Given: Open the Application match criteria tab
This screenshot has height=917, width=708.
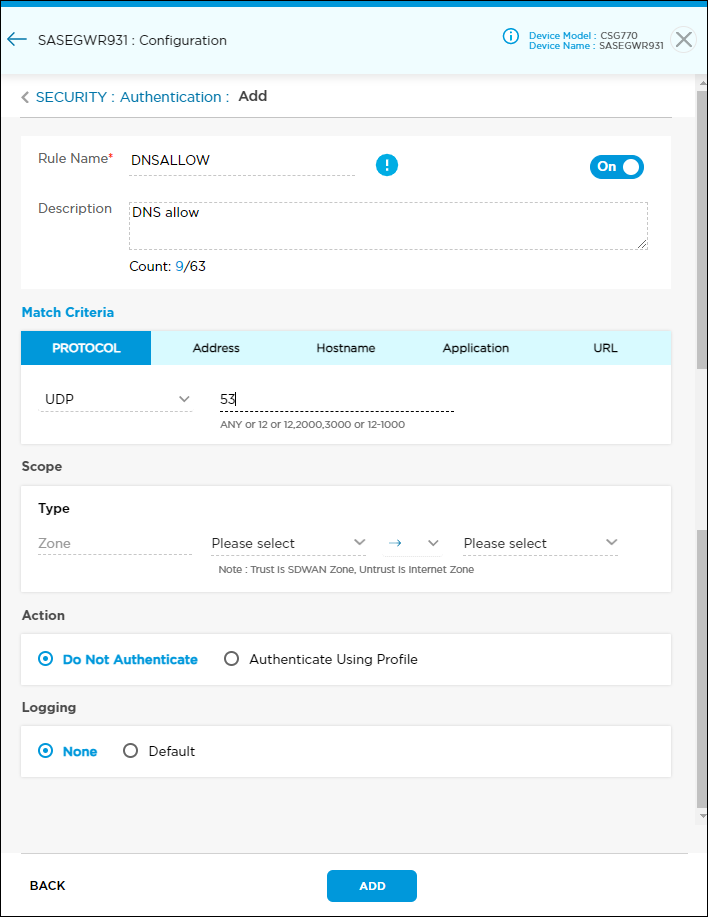Looking at the screenshot, I should (x=475, y=347).
